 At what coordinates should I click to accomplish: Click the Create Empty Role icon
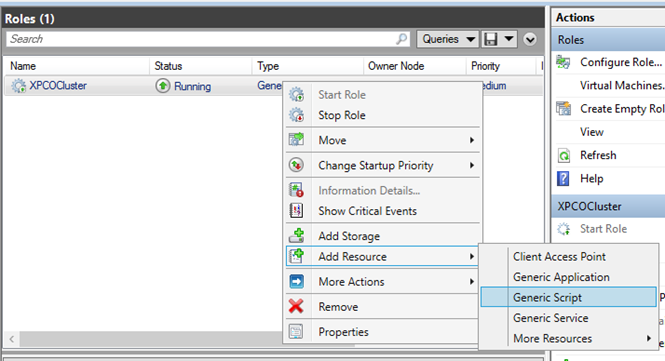(x=563, y=109)
